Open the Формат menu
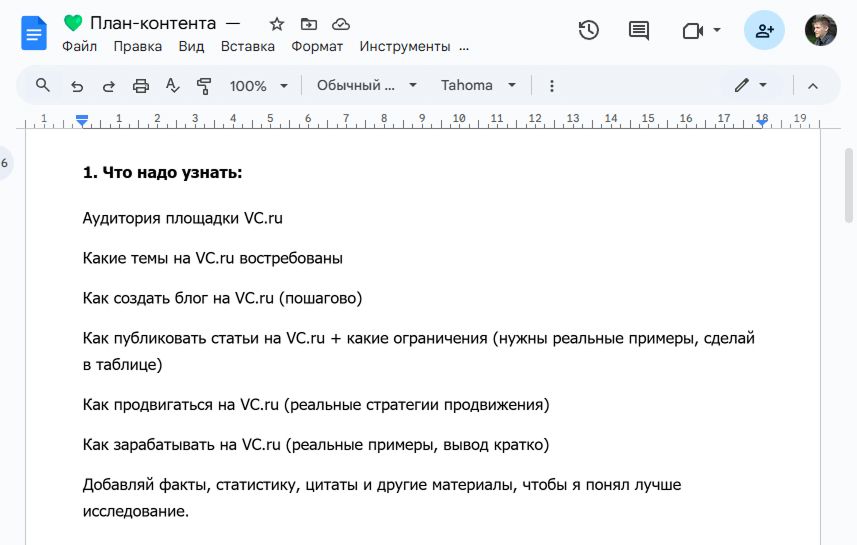 pos(317,46)
